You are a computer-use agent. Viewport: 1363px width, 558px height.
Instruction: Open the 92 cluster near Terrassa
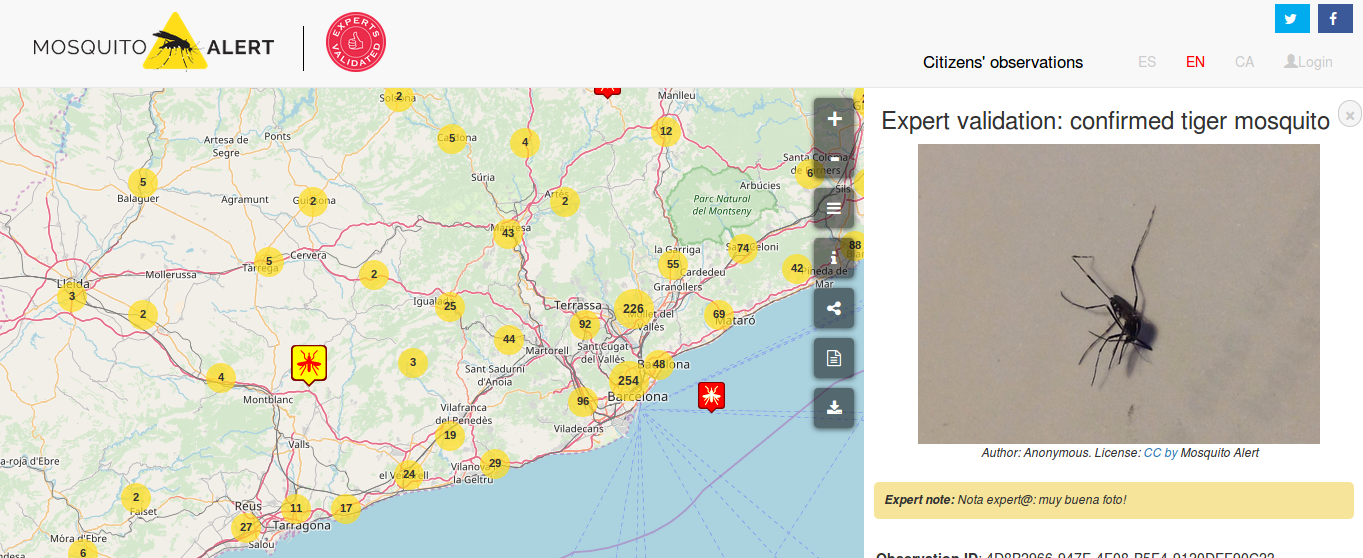pyautogui.click(x=585, y=324)
